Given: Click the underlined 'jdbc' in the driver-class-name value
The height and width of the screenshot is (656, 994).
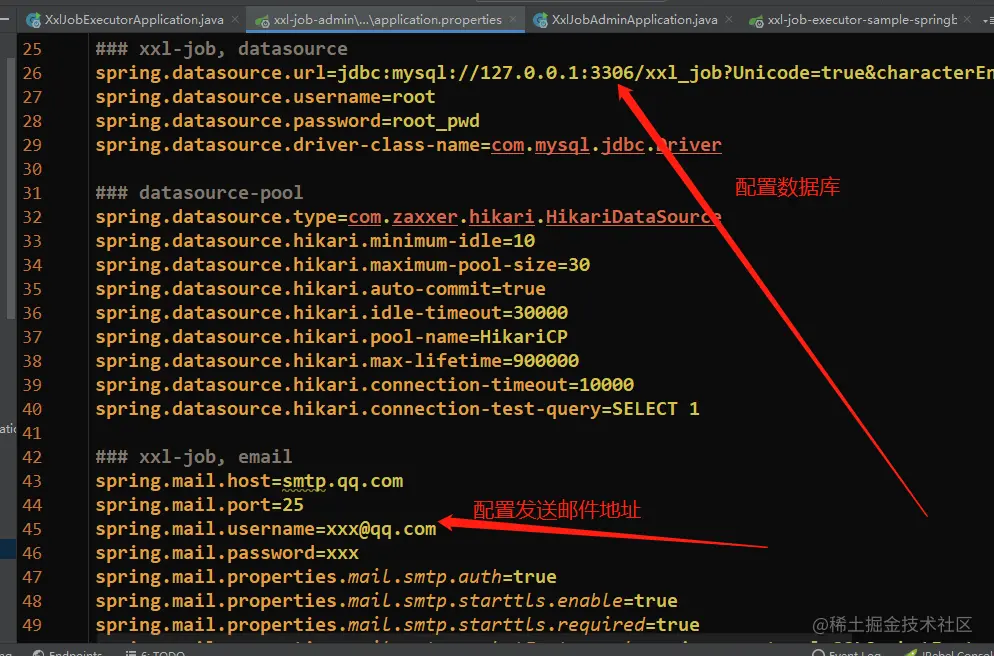Looking at the screenshot, I should tap(623, 145).
